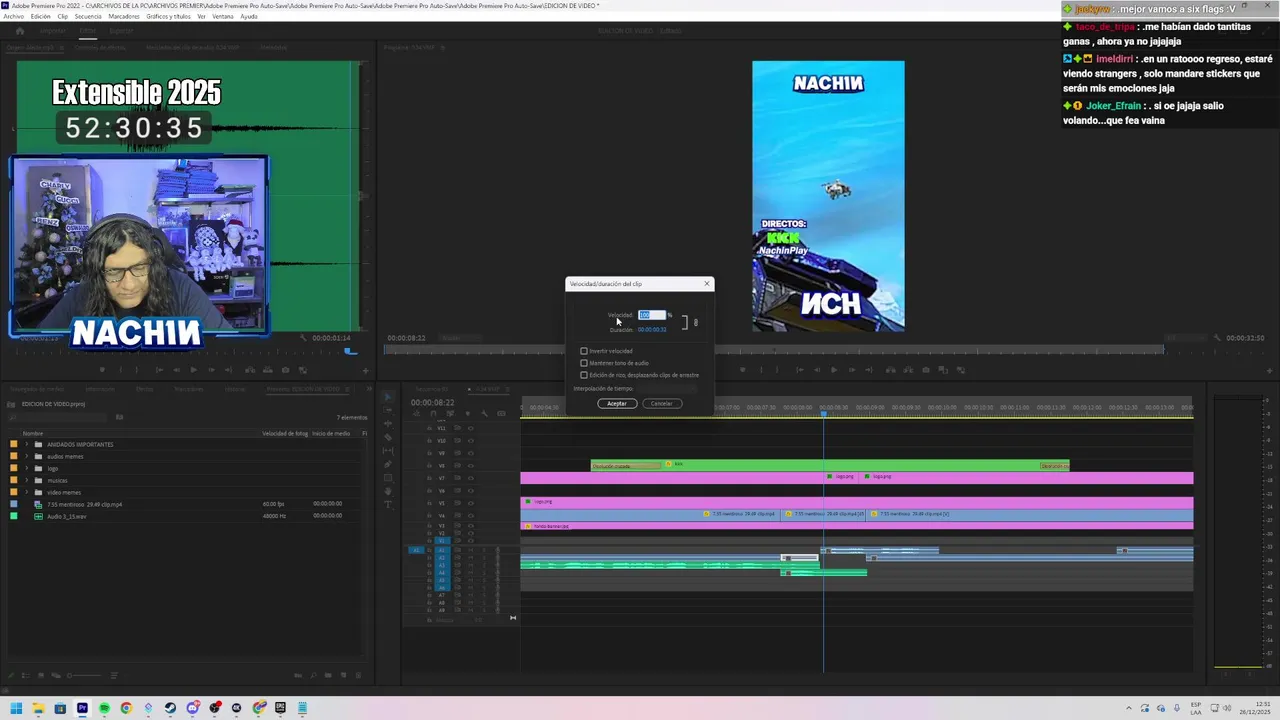
Task: Click the link chain icon for speed and duration
Action: (x=696, y=322)
